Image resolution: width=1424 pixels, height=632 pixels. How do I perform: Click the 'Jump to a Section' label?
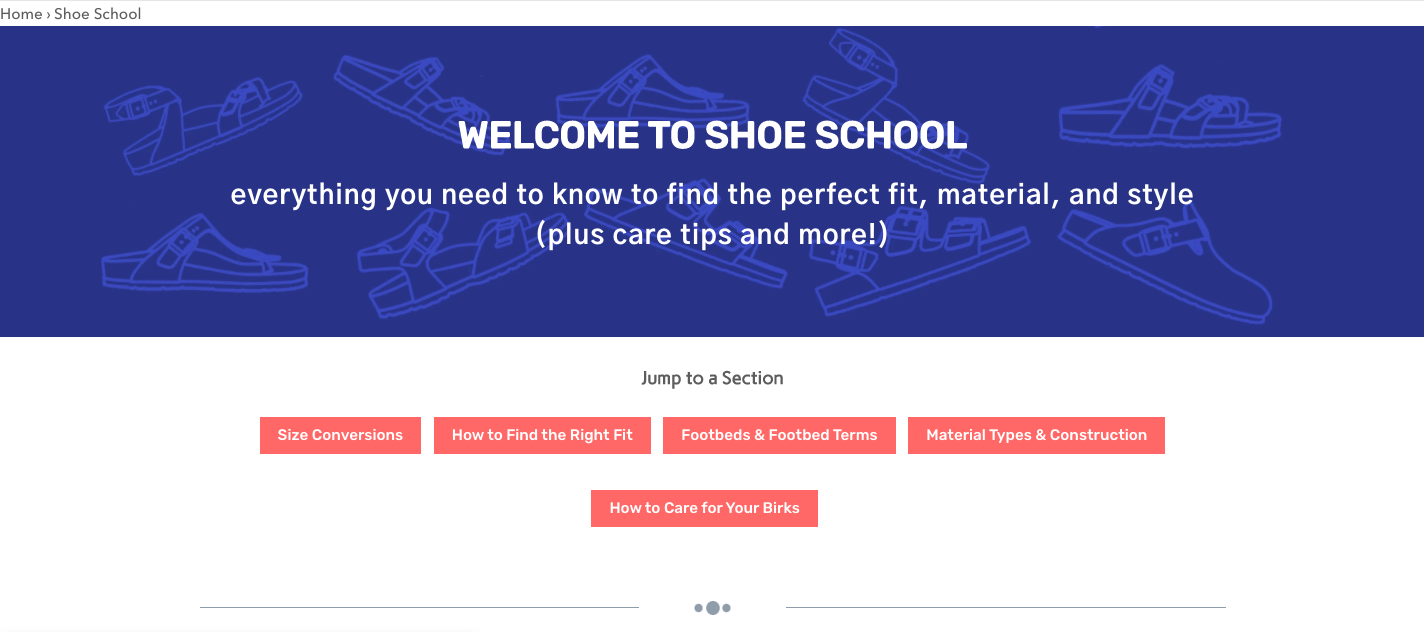pyautogui.click(x=712, y=378)
